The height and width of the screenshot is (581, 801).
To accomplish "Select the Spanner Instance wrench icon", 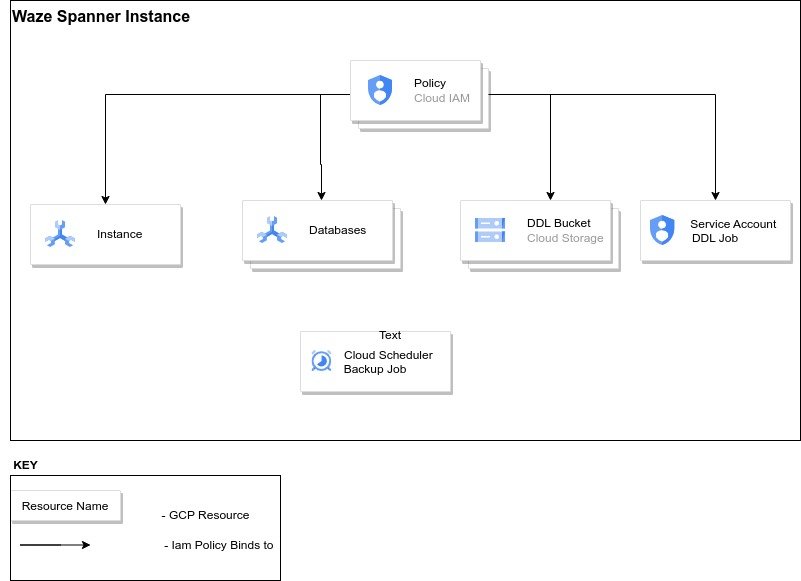I will pyautogui.click(x=60, y=234).
